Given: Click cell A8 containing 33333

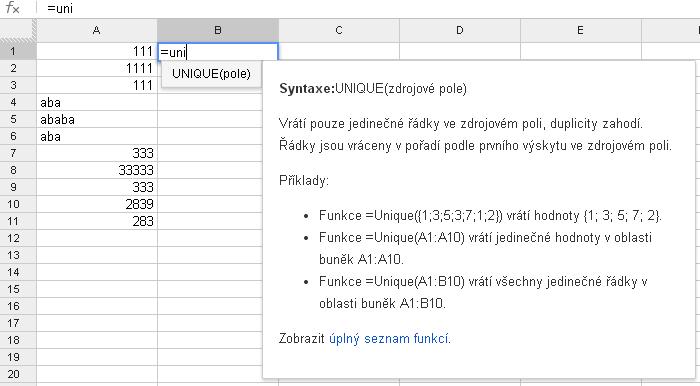Looking at the screenshot, I should pyautogui.click(x=97, y=170).
